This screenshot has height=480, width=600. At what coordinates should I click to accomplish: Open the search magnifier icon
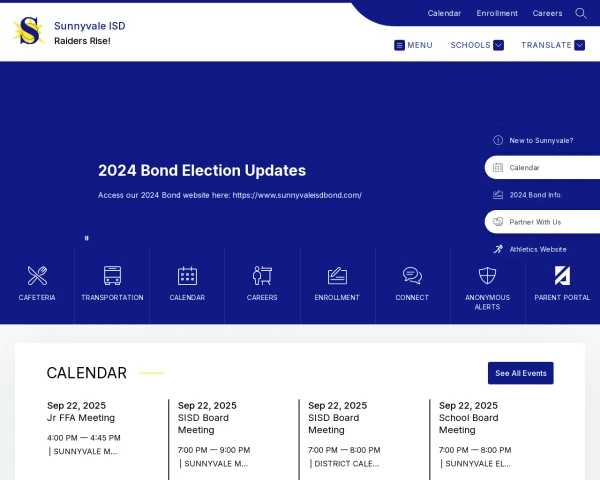click(x=581, y=13)
